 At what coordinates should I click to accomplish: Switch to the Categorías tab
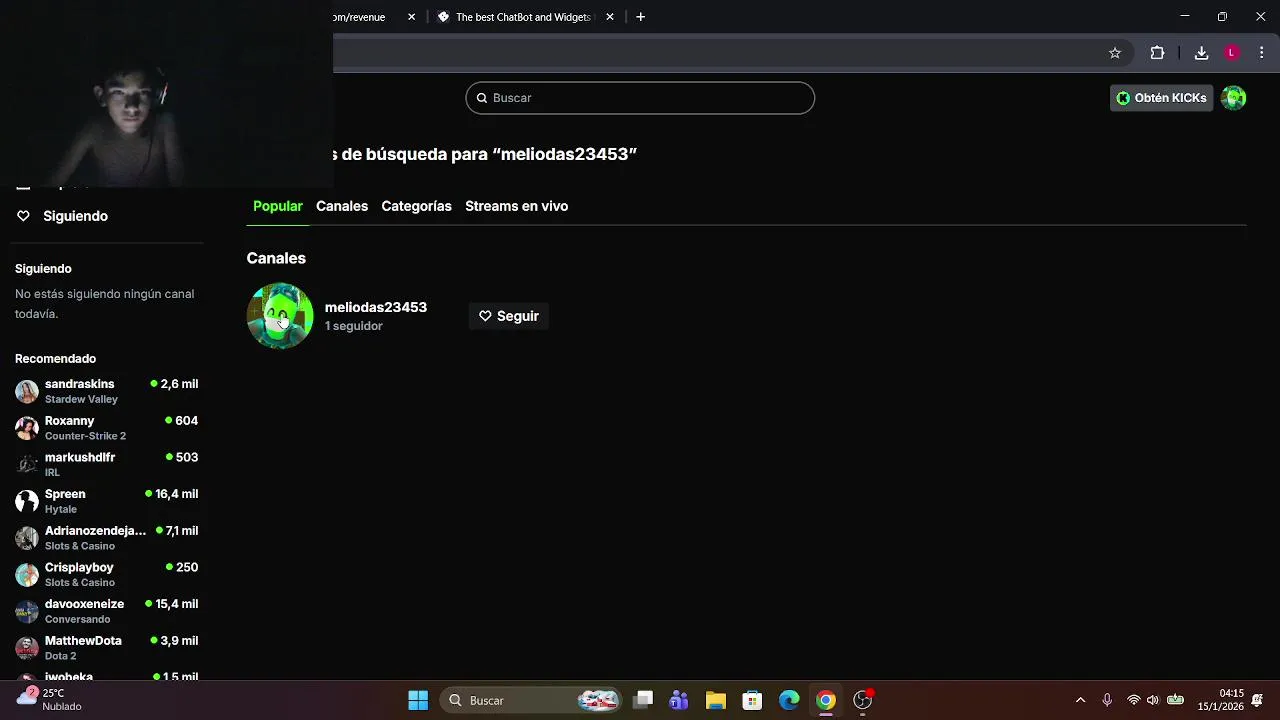(x=416, y=206)
